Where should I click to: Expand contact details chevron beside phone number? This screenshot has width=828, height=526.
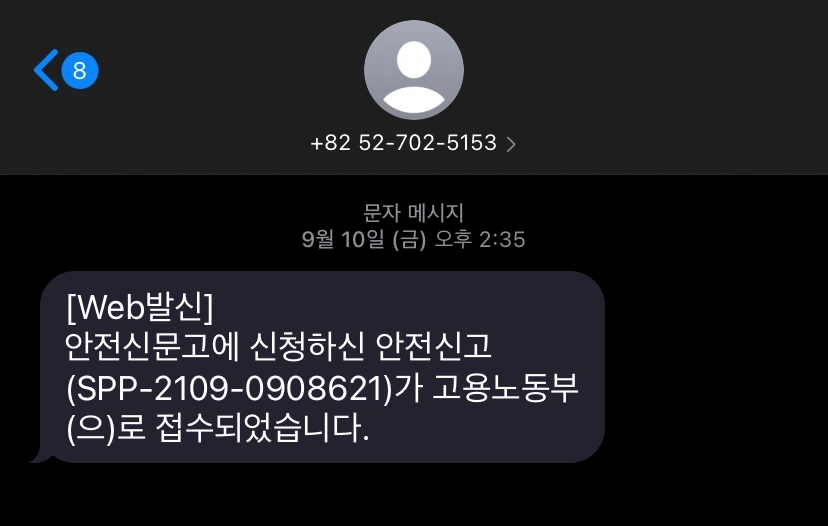click(x=511, y=144)
